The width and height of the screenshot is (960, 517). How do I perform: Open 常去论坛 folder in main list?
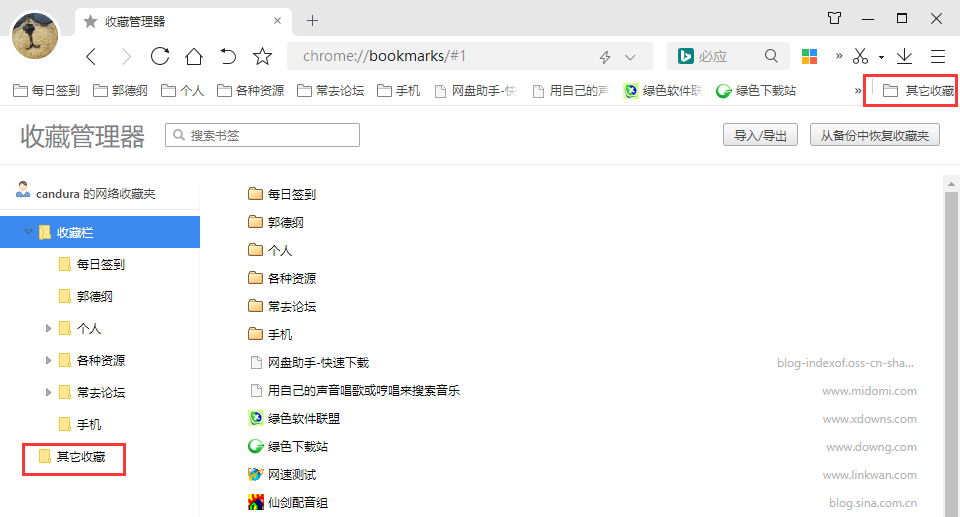pyautogui.click(x=282, y=306)
